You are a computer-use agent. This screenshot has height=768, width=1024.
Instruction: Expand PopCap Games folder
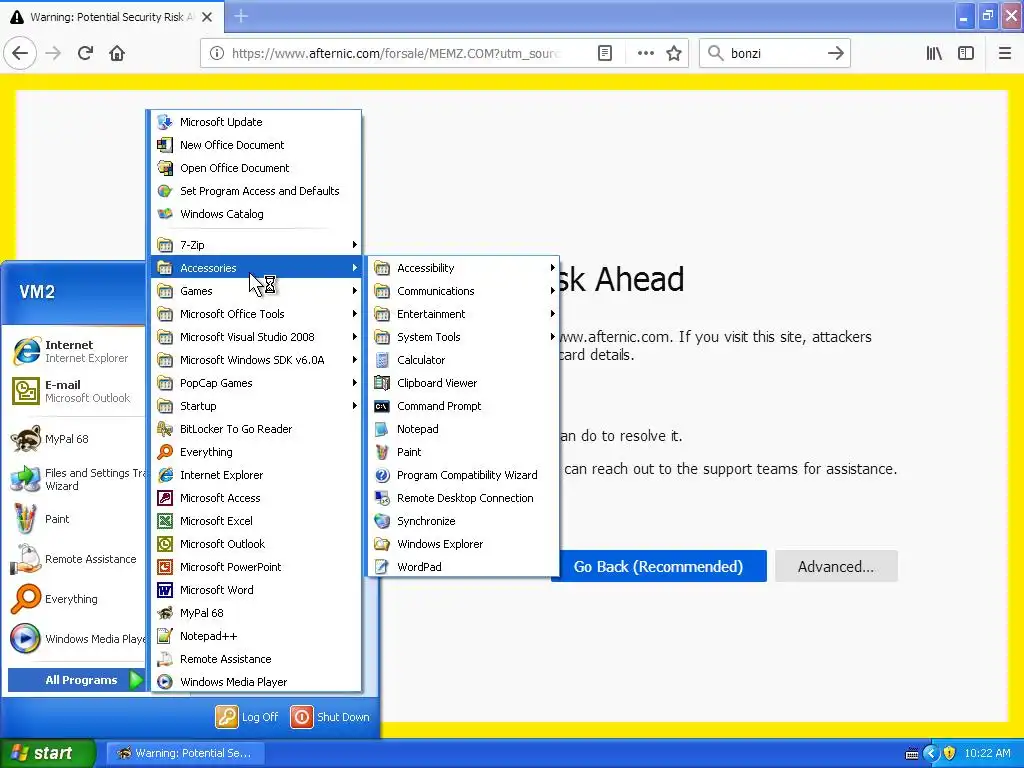tap(256, 383)
